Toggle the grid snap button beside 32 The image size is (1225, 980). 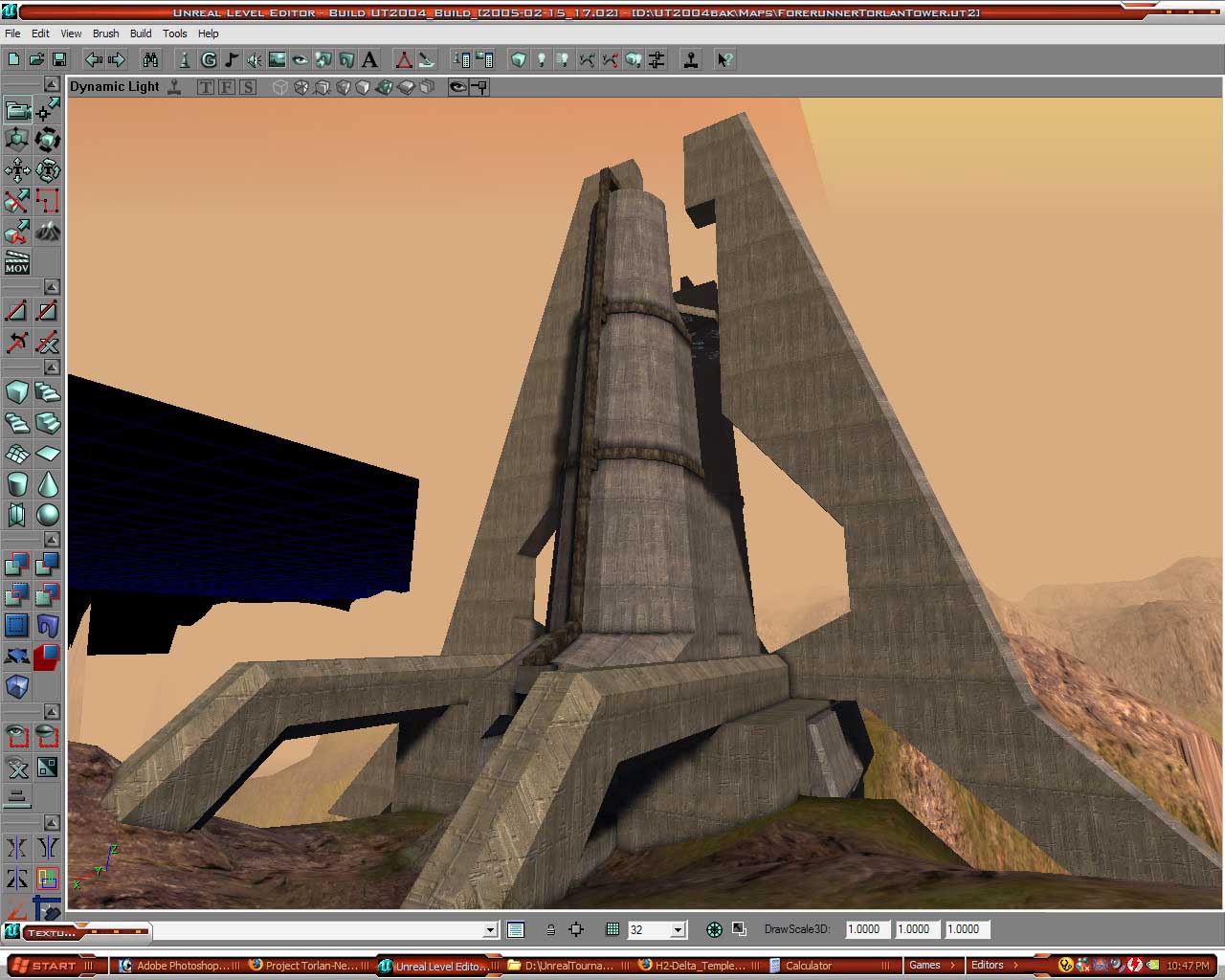[x=613, y=929]
